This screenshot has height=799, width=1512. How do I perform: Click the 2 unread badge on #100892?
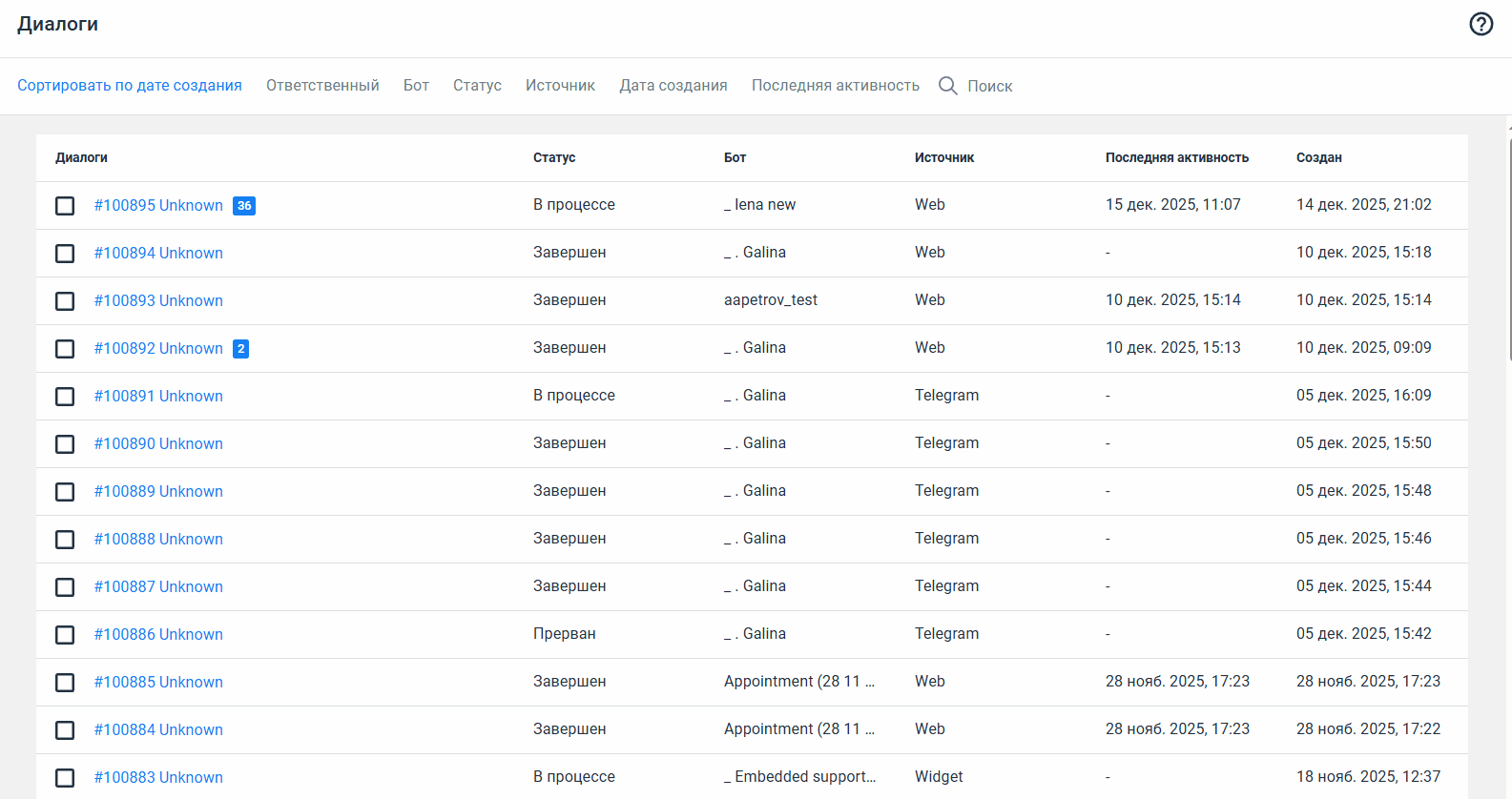click(241, 349)
